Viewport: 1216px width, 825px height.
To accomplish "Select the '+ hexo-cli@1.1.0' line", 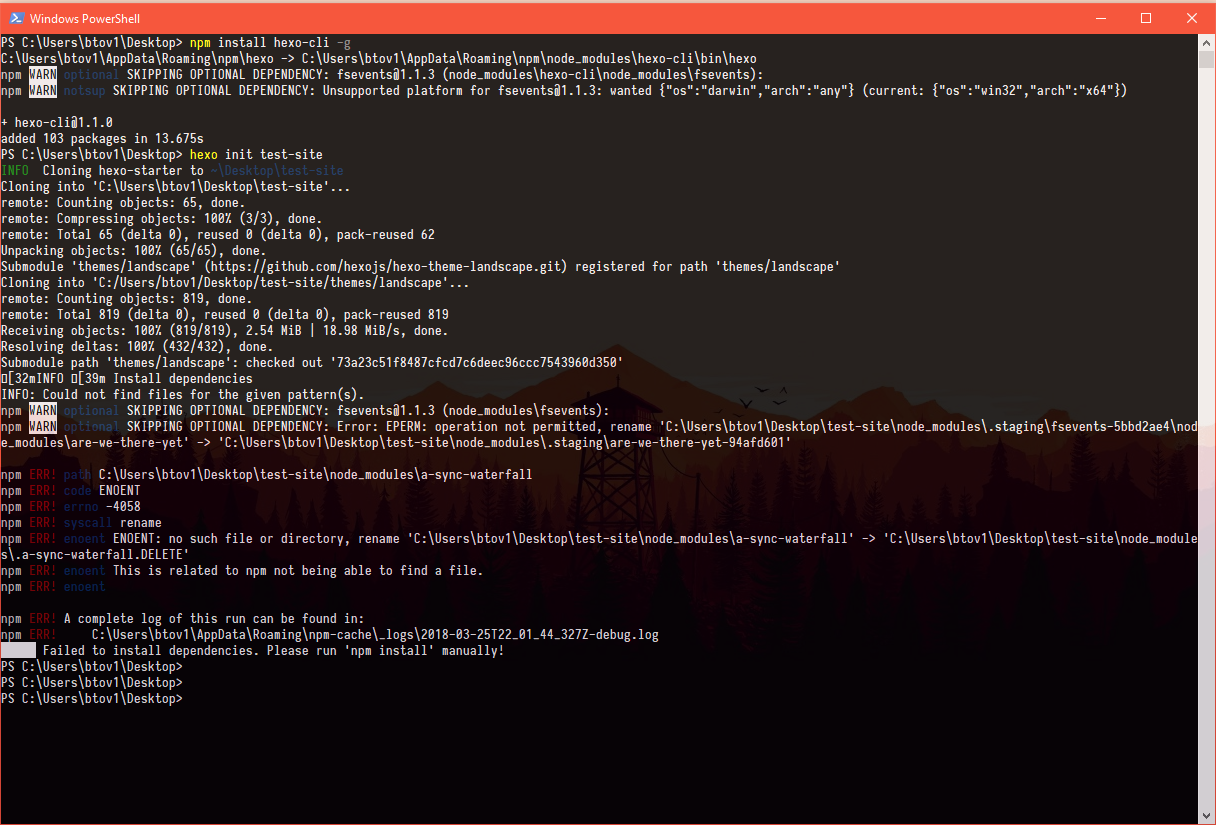I will click(57, 123).
